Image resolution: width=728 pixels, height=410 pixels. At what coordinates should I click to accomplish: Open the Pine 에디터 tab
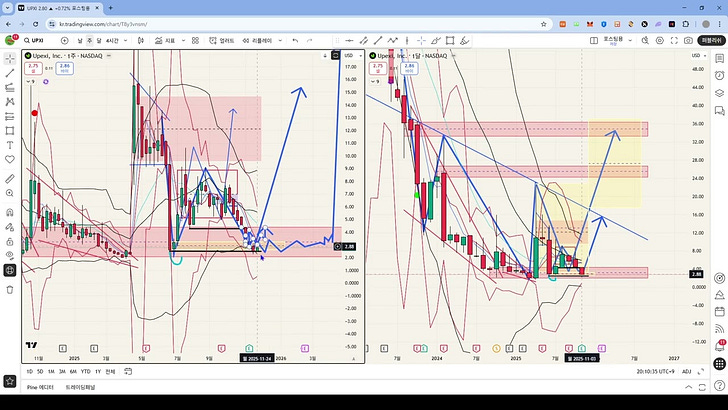[40, 387]
